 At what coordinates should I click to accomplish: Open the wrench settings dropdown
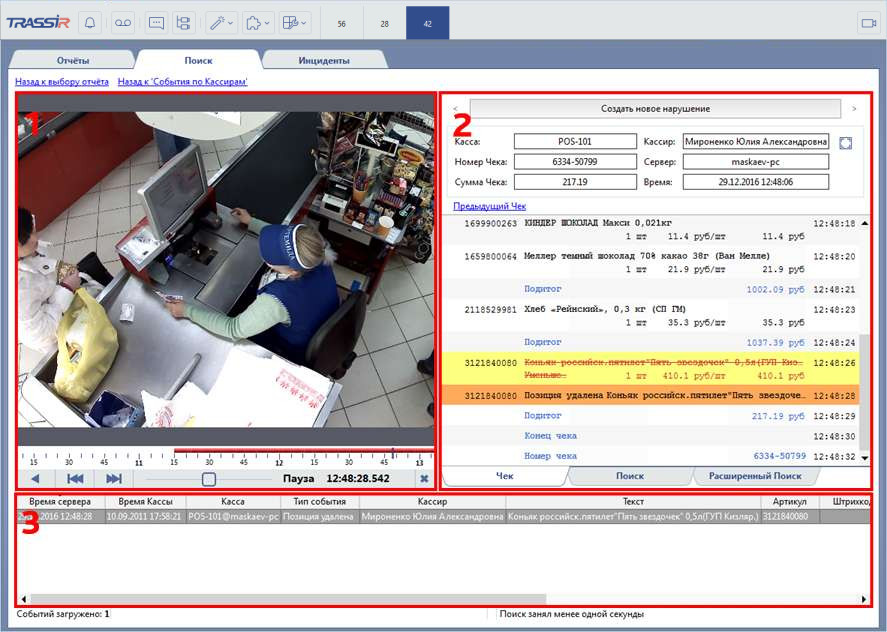[x=220, y=22]
